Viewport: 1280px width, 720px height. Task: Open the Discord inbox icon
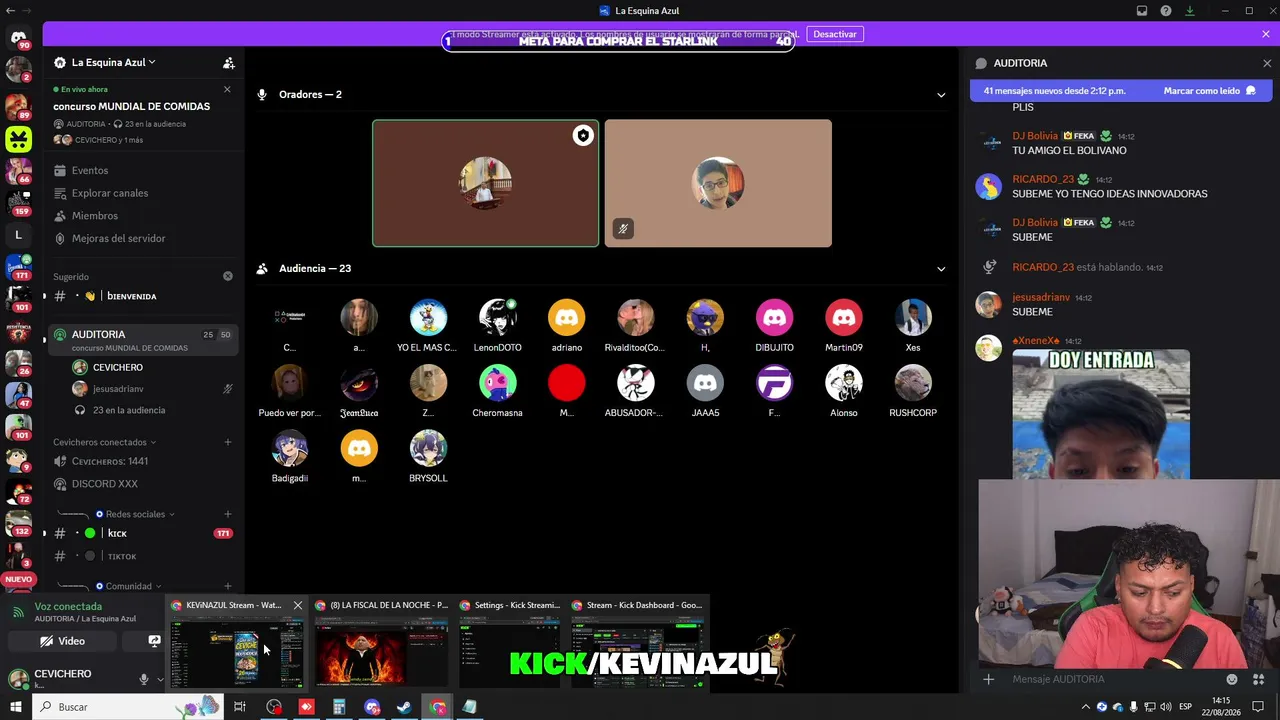pyautogui.click(x=1142, y=11)
